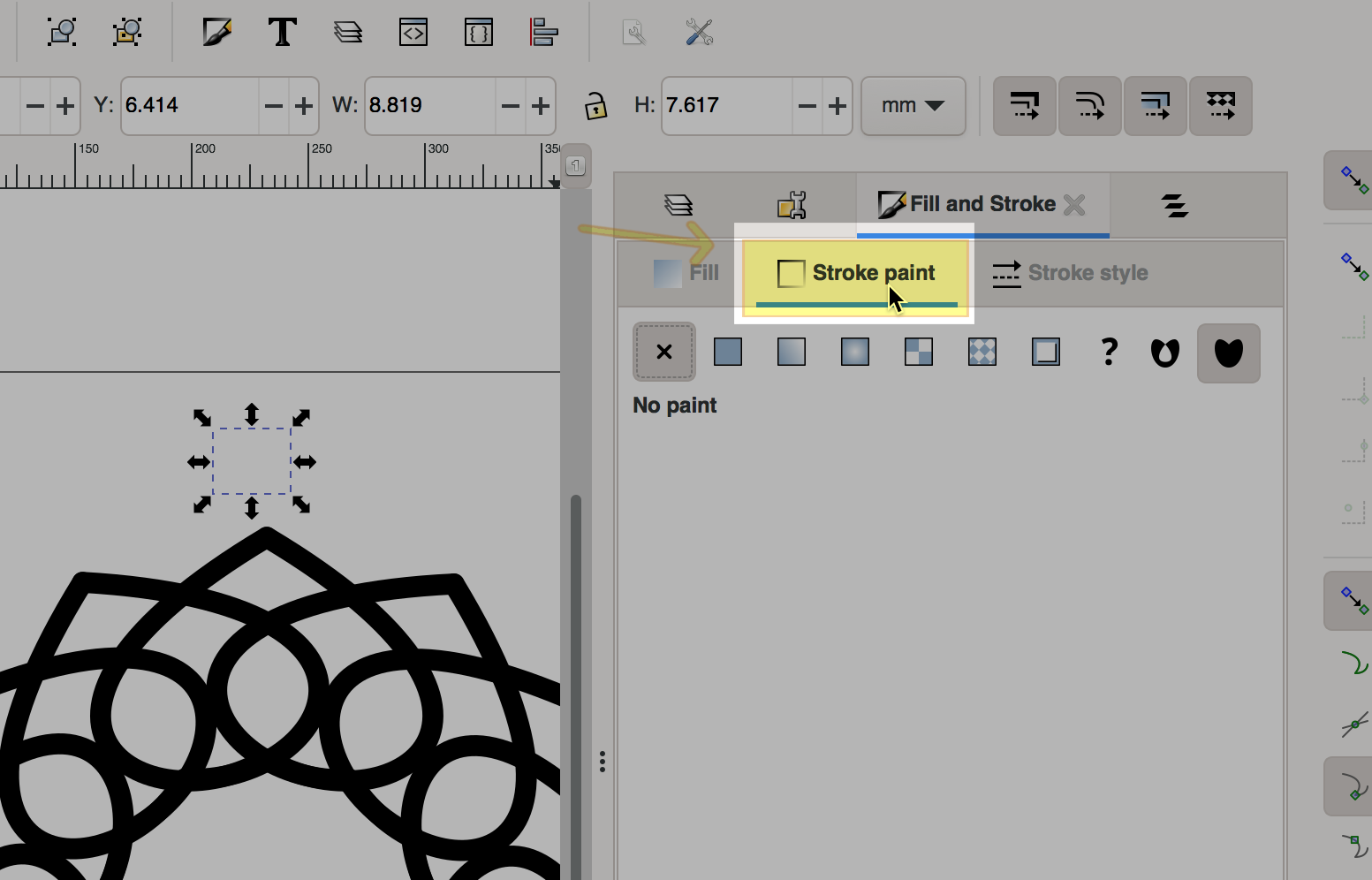Image resolution: width=1372 pixels, height=880 pixels.
Task: Switch to the Stroke style tab
Action: (x=1070, y=273)
